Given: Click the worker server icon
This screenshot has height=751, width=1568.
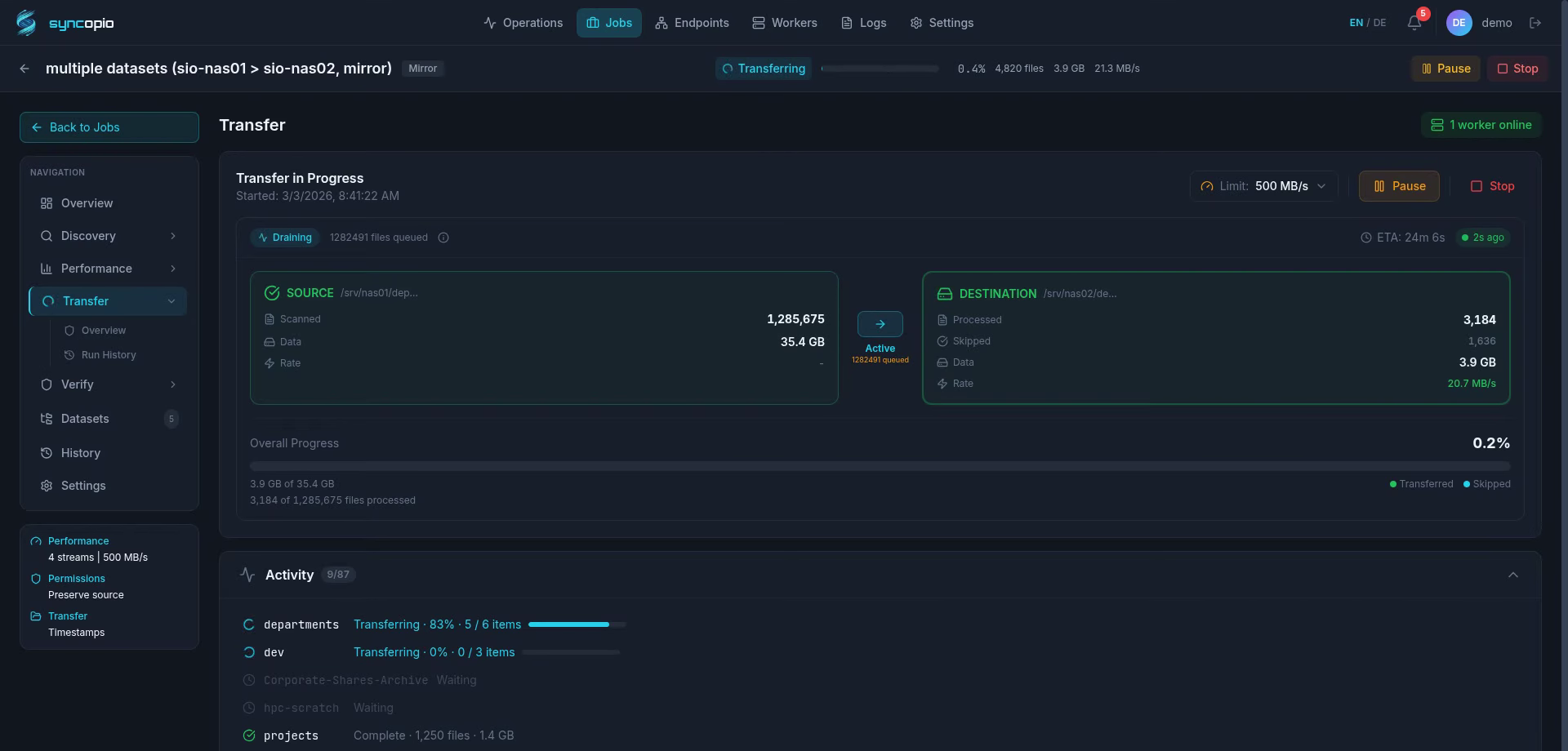Looking at the screenshot, I should pyautogui.click(x=1437, y=125).
